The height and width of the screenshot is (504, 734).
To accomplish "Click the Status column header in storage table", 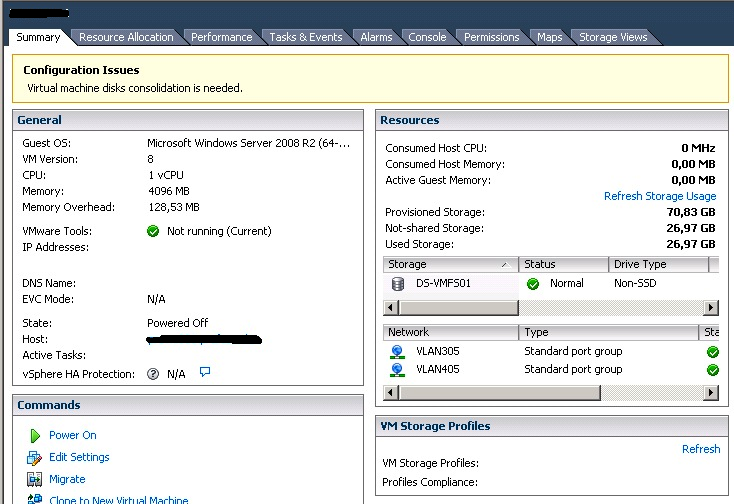I will coord(564,264).
